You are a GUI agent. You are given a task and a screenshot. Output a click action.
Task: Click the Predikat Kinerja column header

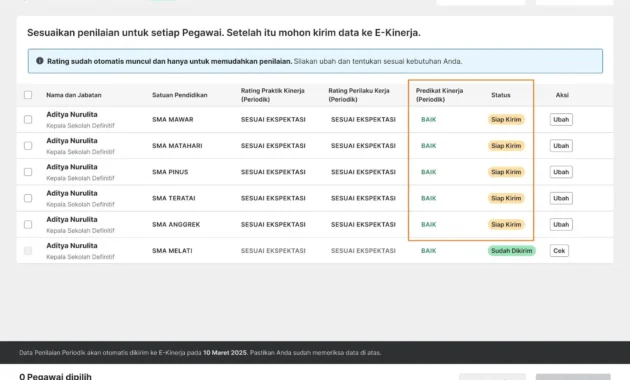tap(439, 95)
